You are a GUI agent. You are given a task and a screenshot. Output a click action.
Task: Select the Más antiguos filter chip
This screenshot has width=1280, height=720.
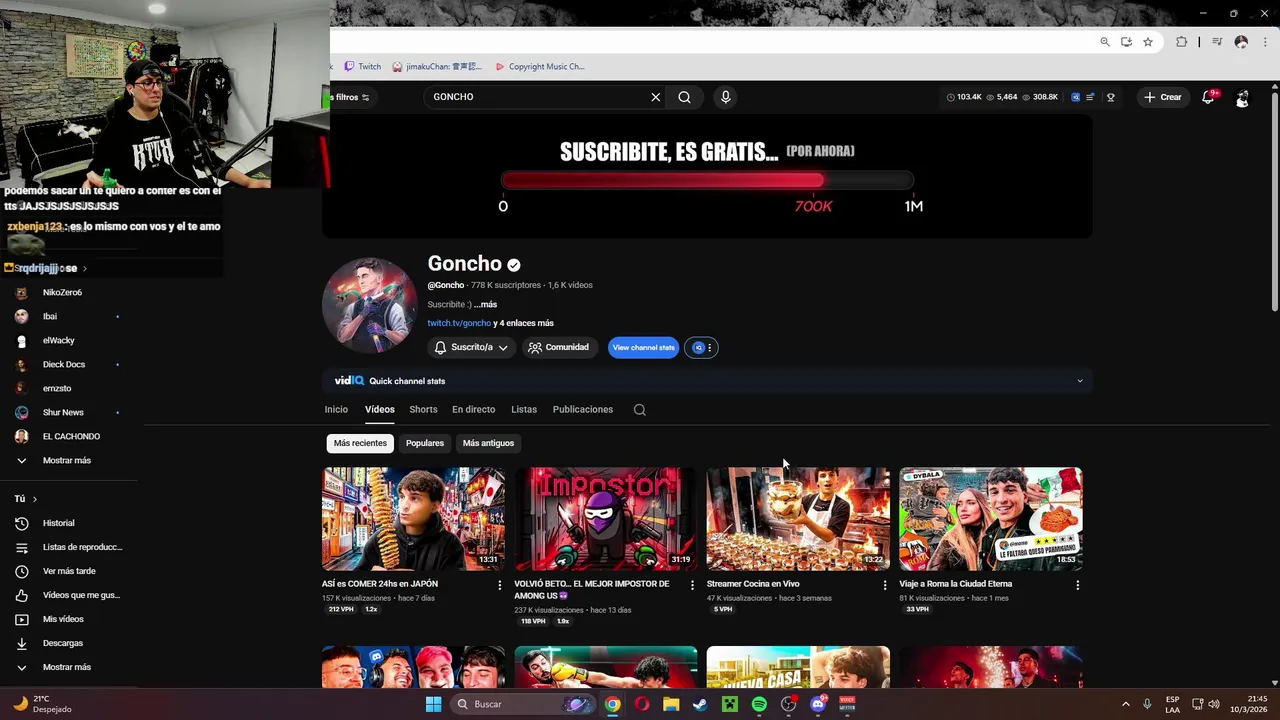click(488, 443)
